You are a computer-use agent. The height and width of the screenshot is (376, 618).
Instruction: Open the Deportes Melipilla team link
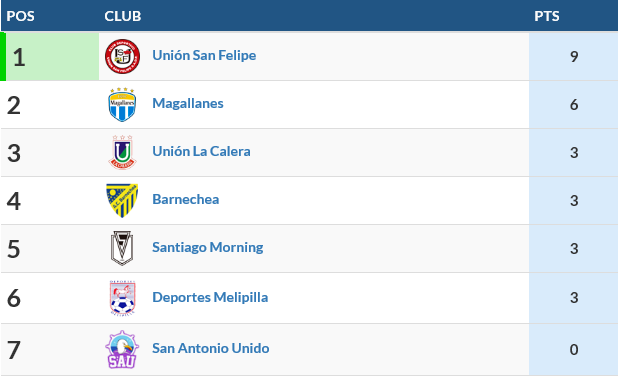(210, 297)
